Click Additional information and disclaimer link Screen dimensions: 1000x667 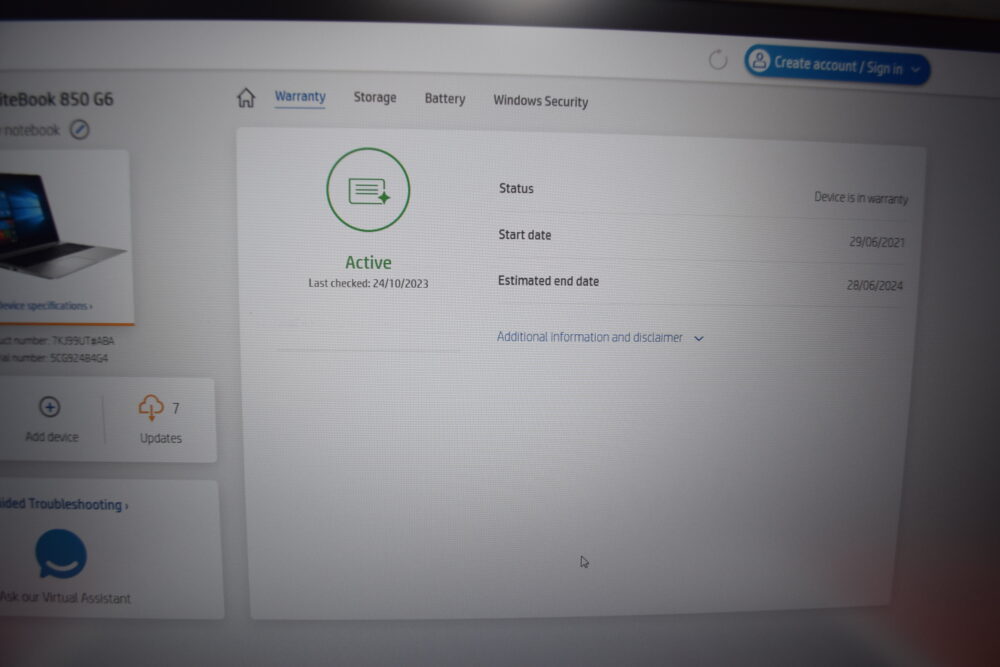[x=589, y=337]
